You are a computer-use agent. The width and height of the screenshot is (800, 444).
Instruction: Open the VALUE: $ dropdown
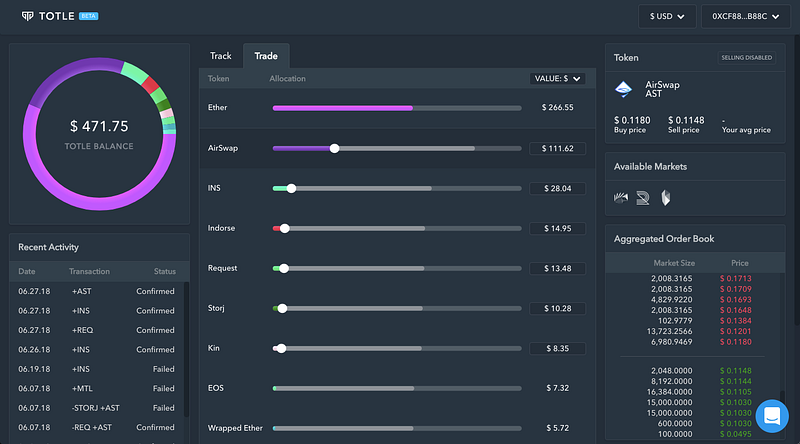click(557, 79)
